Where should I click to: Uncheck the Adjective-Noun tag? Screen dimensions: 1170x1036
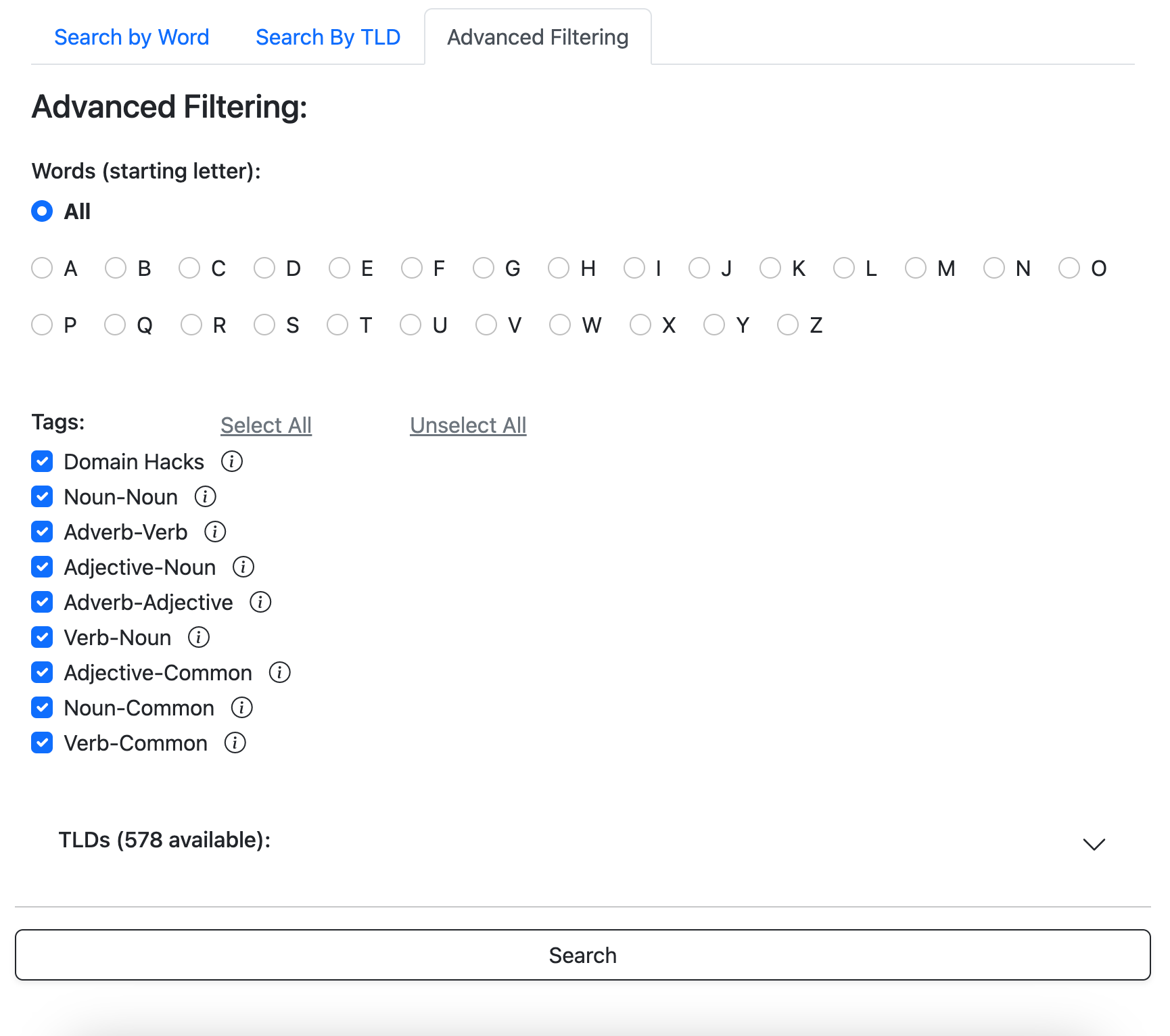42,567
